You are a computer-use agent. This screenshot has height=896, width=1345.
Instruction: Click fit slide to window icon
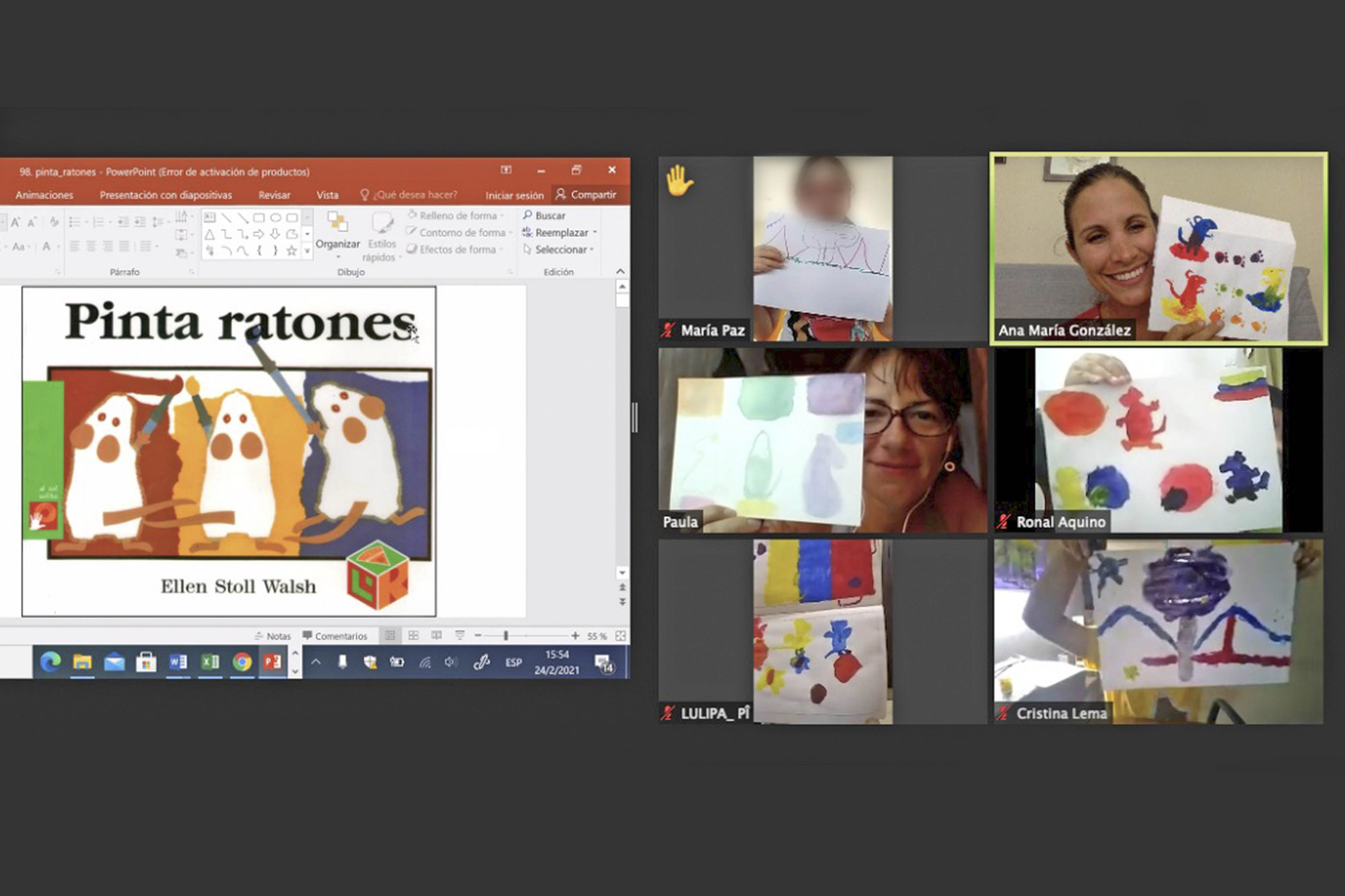click(x=620, y=635)
